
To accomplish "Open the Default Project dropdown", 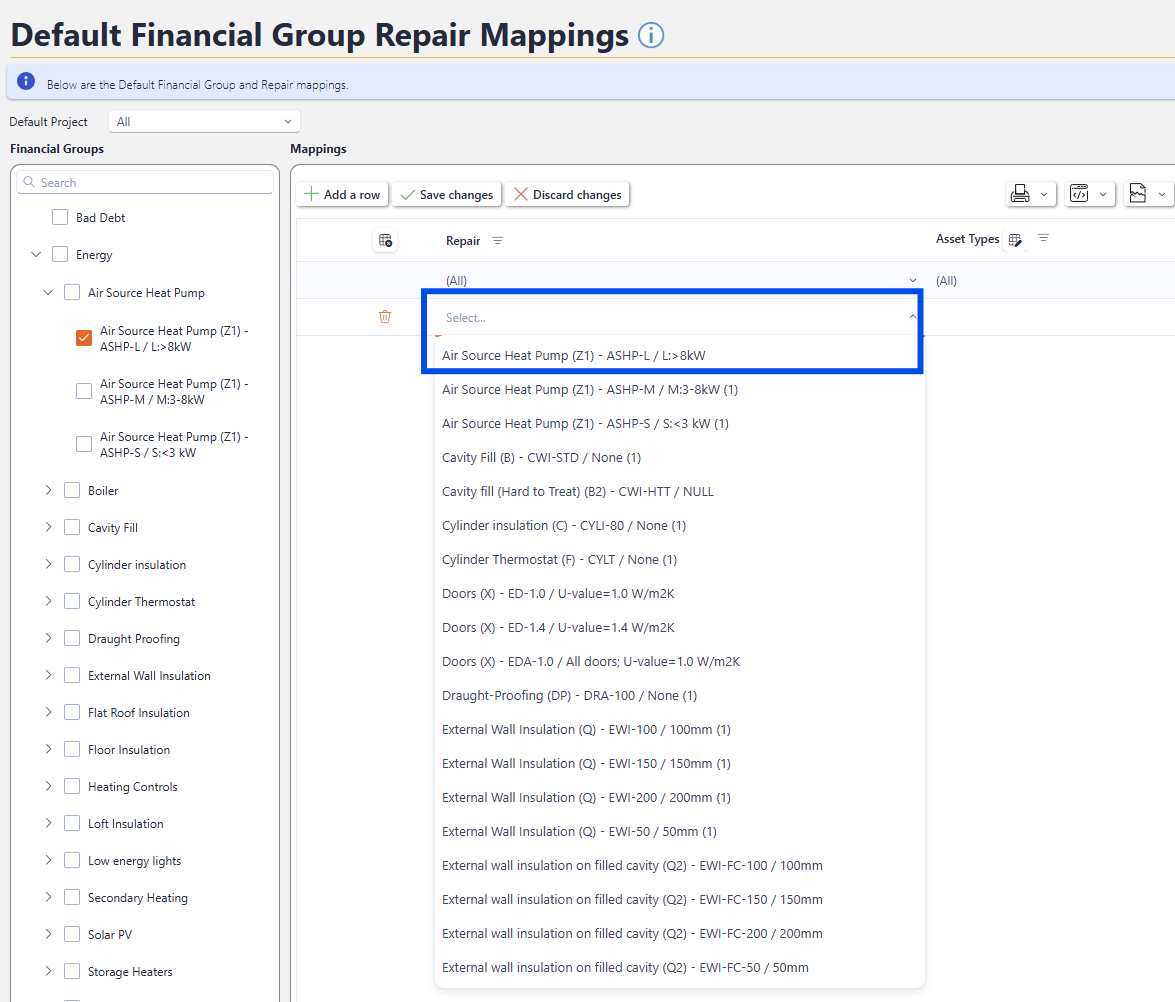I will [204, 122].
